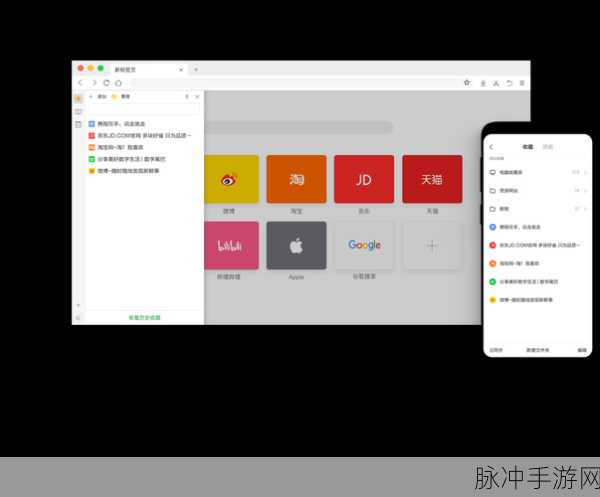Click the search field in favorites panel
600x497 pixels.
[144, 109]
